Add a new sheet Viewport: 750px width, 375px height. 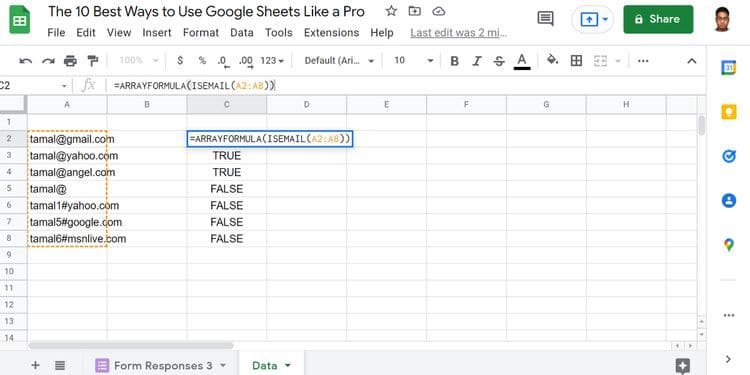click(35, 365)
